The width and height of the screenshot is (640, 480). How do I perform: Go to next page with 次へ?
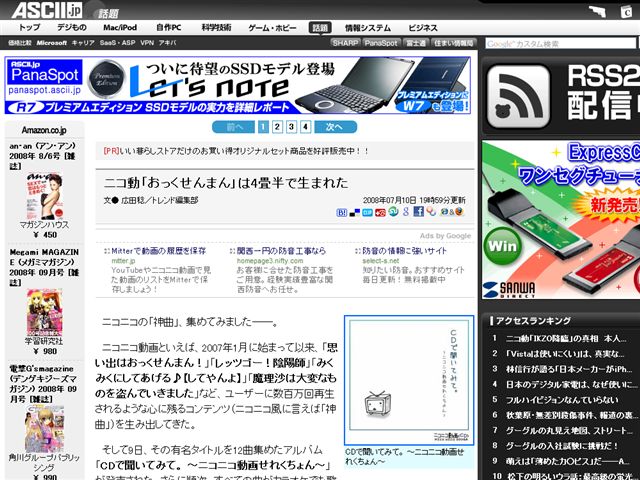[335, 127]
